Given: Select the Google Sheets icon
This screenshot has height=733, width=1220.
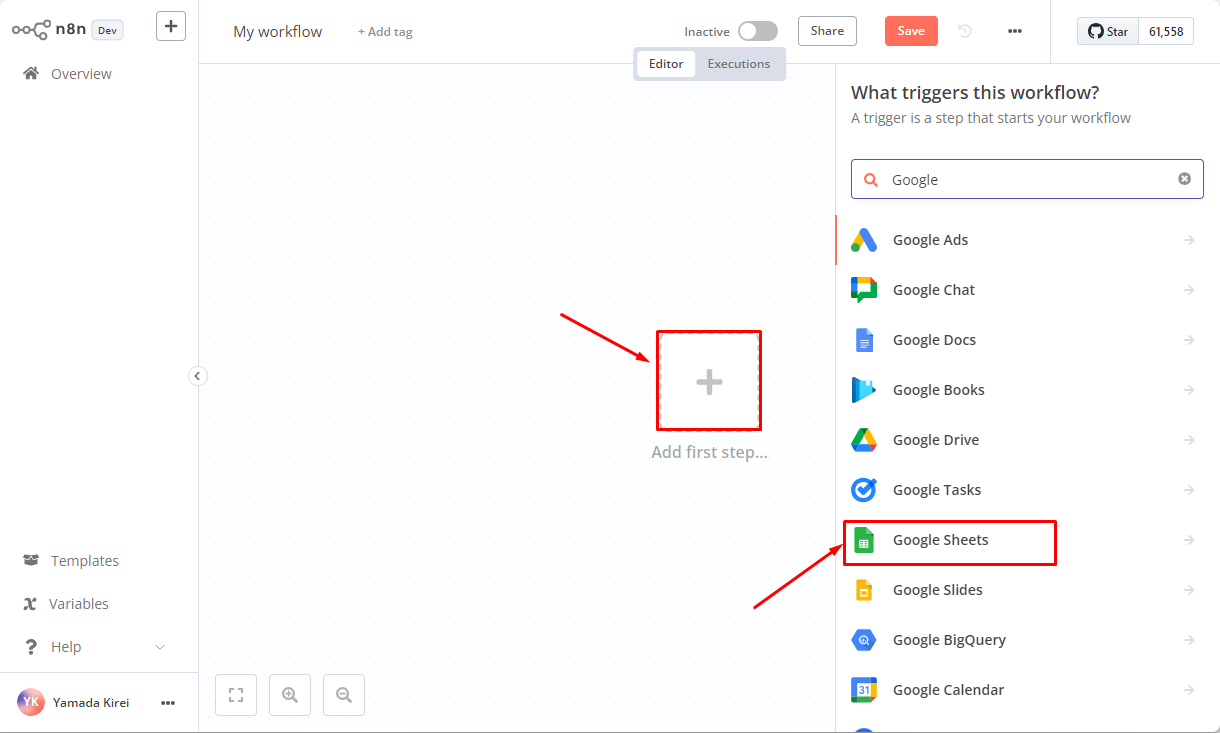Looking at the screenshot, I should 864,540.
